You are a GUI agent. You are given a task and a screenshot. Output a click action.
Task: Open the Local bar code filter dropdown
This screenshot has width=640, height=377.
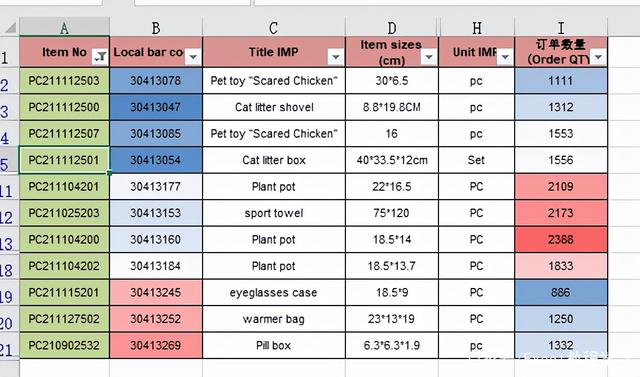point(193,57)
